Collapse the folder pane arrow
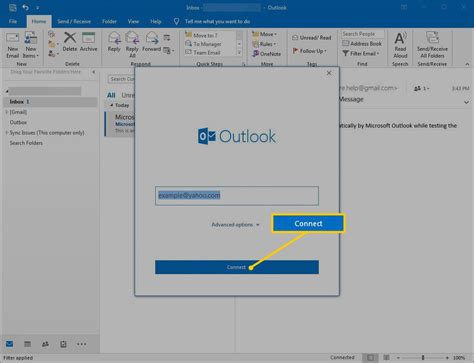The width and height of the screenshot is (474, 363). tap(94, 72)
